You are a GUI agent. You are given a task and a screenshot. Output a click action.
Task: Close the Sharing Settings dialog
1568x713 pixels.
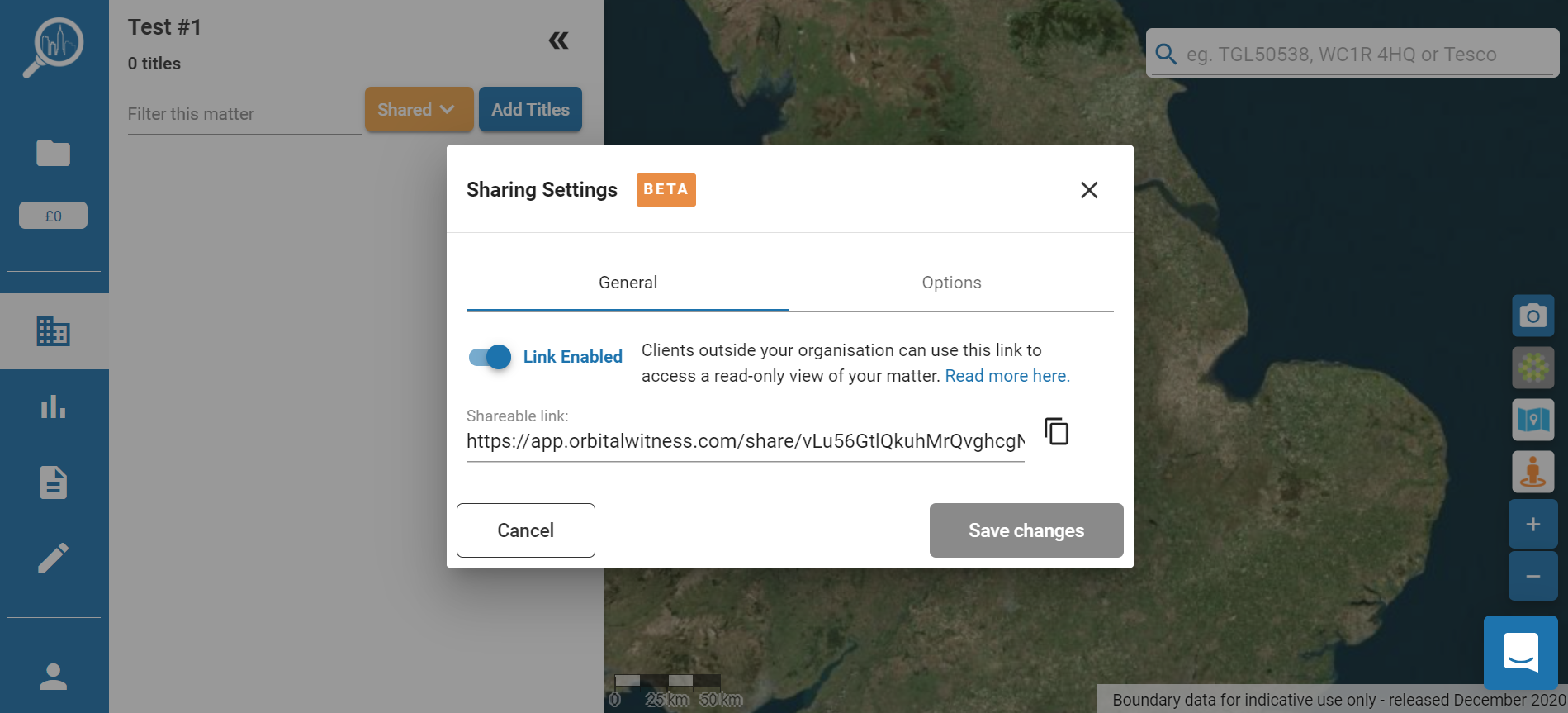(x=1089, y=190)
